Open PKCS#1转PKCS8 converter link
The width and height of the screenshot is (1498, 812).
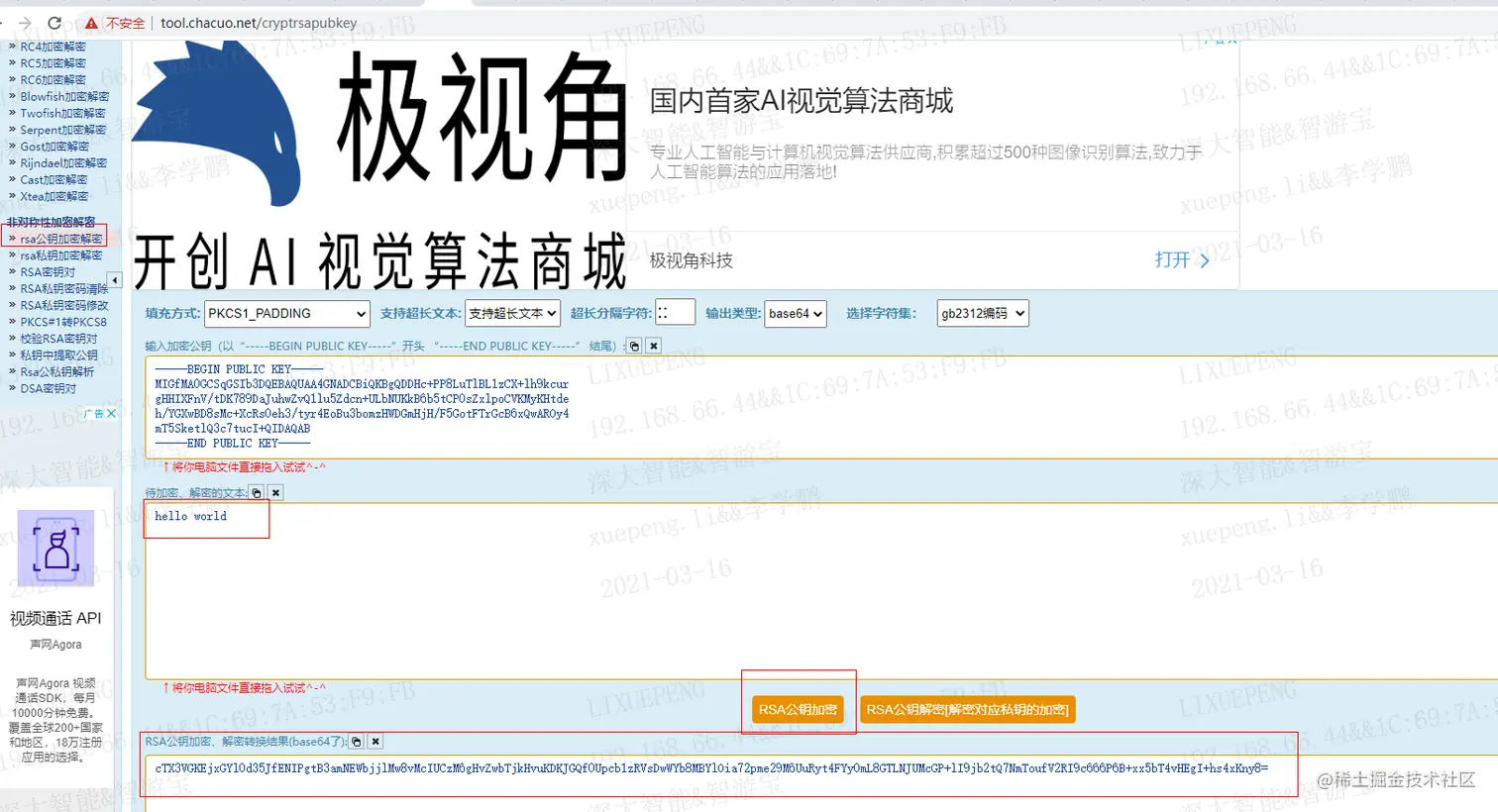tap(63, 322)
